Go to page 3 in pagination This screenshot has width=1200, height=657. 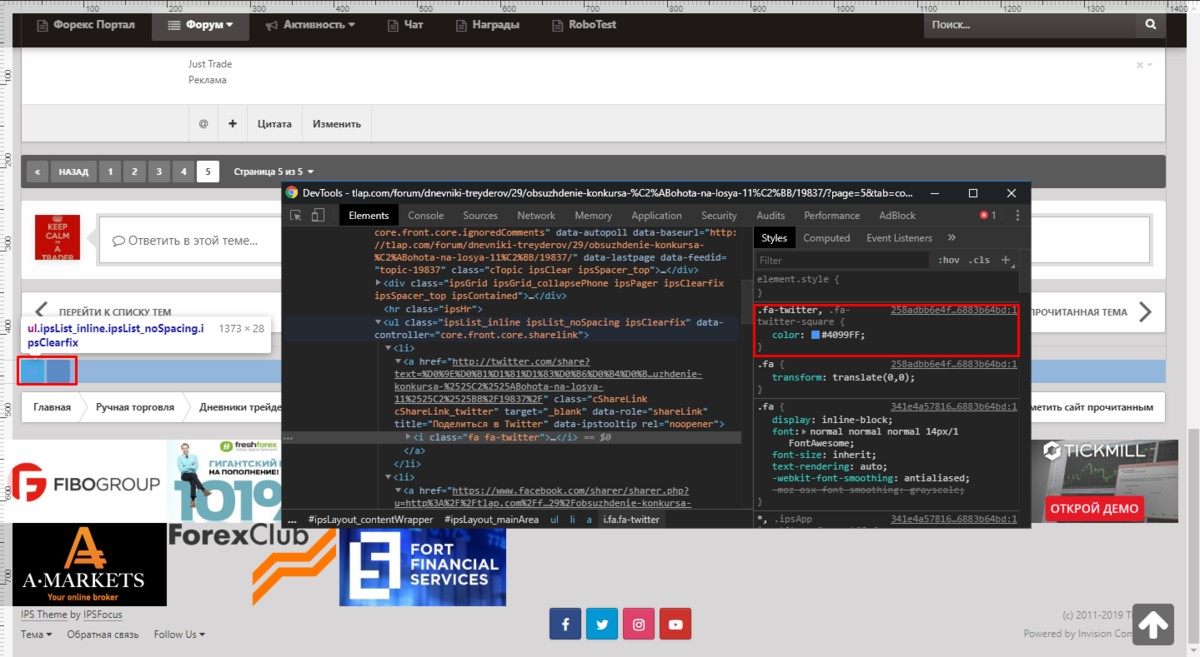[158, 171]
